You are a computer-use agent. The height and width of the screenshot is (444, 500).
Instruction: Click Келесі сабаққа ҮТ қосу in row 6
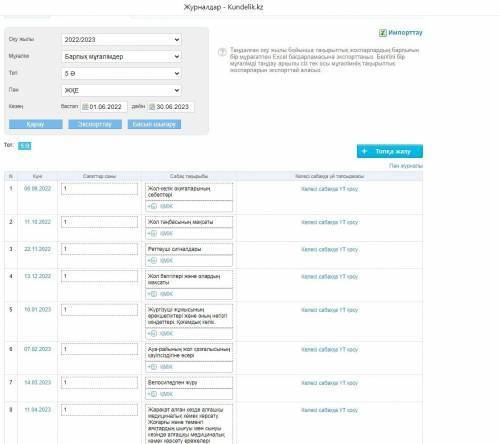pyautogui.click(x=329, y=349)
